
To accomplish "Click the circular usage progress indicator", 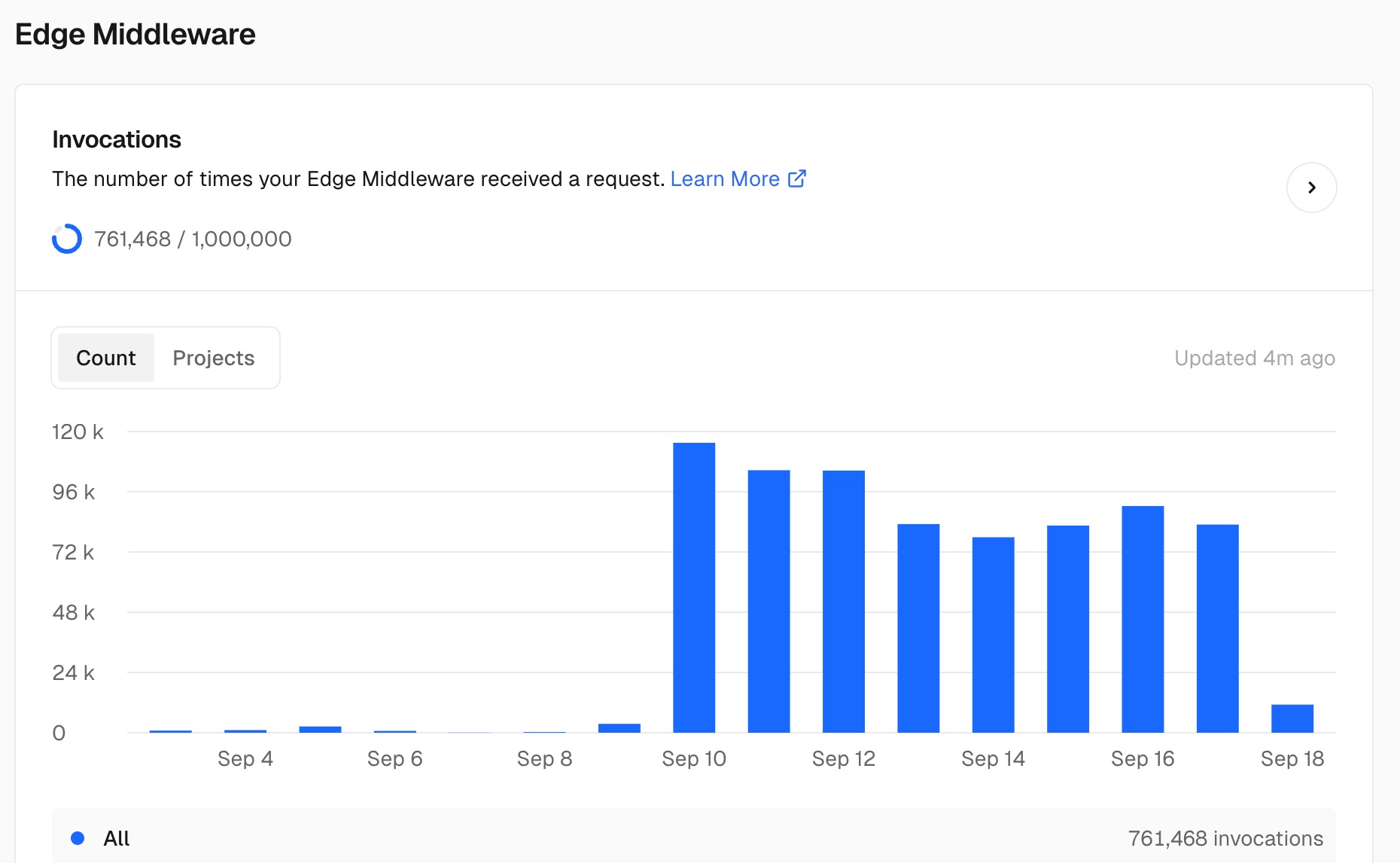I will [x=67, y=239].
